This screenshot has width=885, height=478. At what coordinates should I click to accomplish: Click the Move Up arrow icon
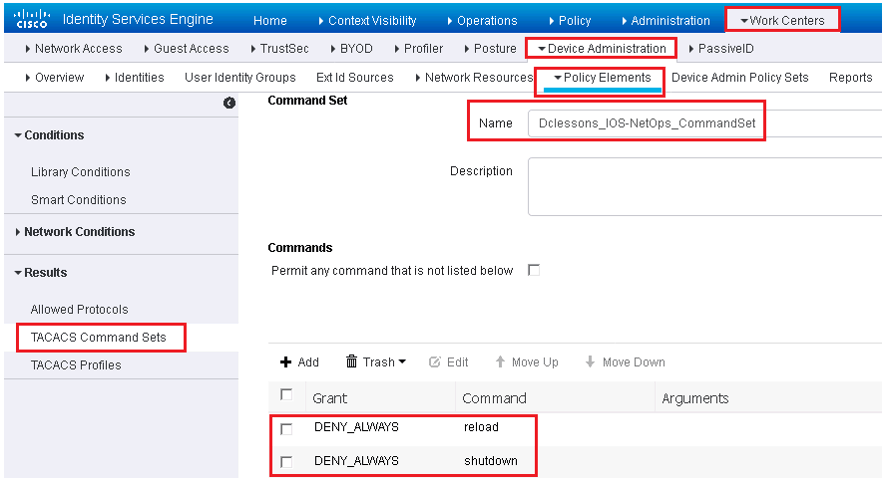pyautogui.click(x=500, y=362)
